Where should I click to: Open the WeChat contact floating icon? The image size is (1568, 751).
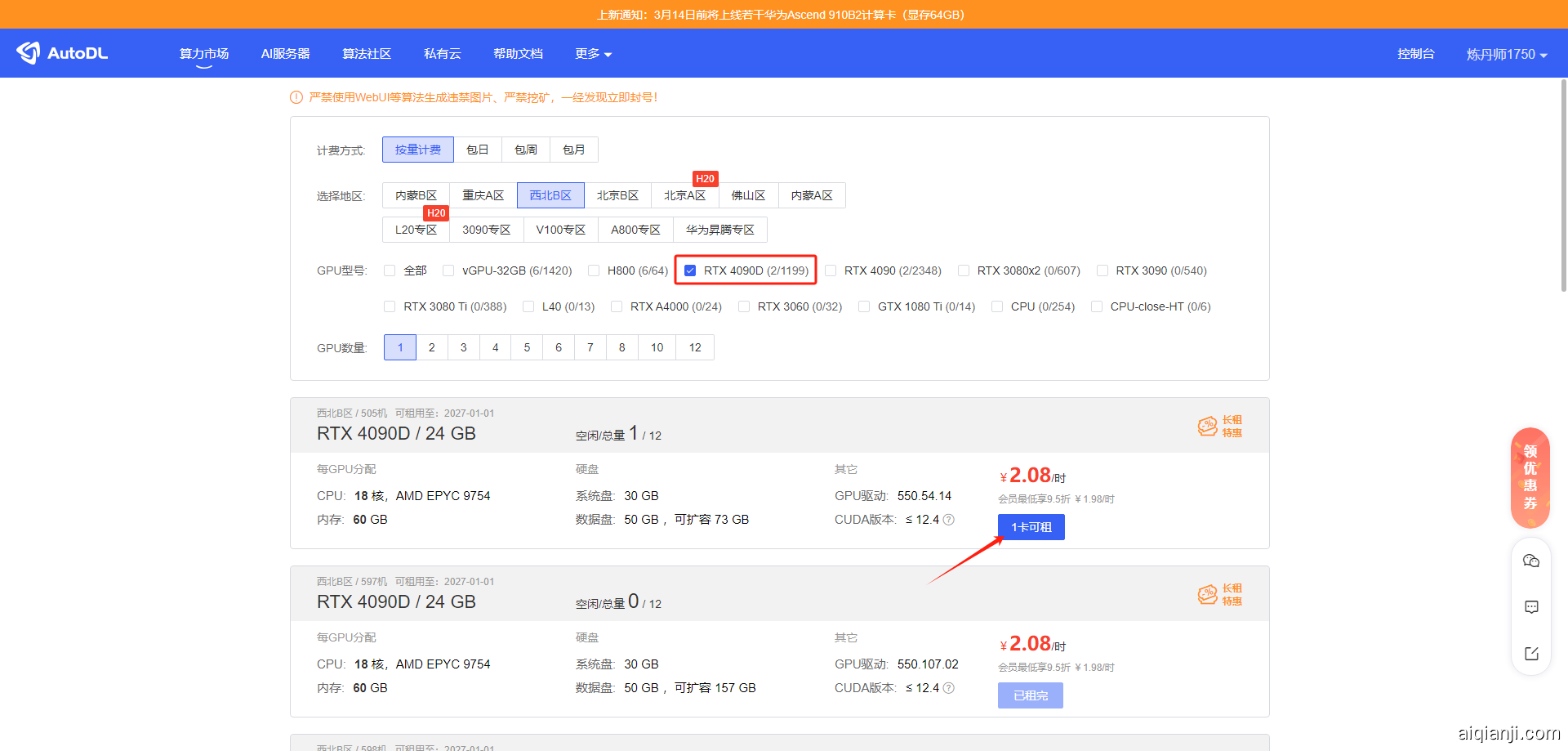point(1531,561)
